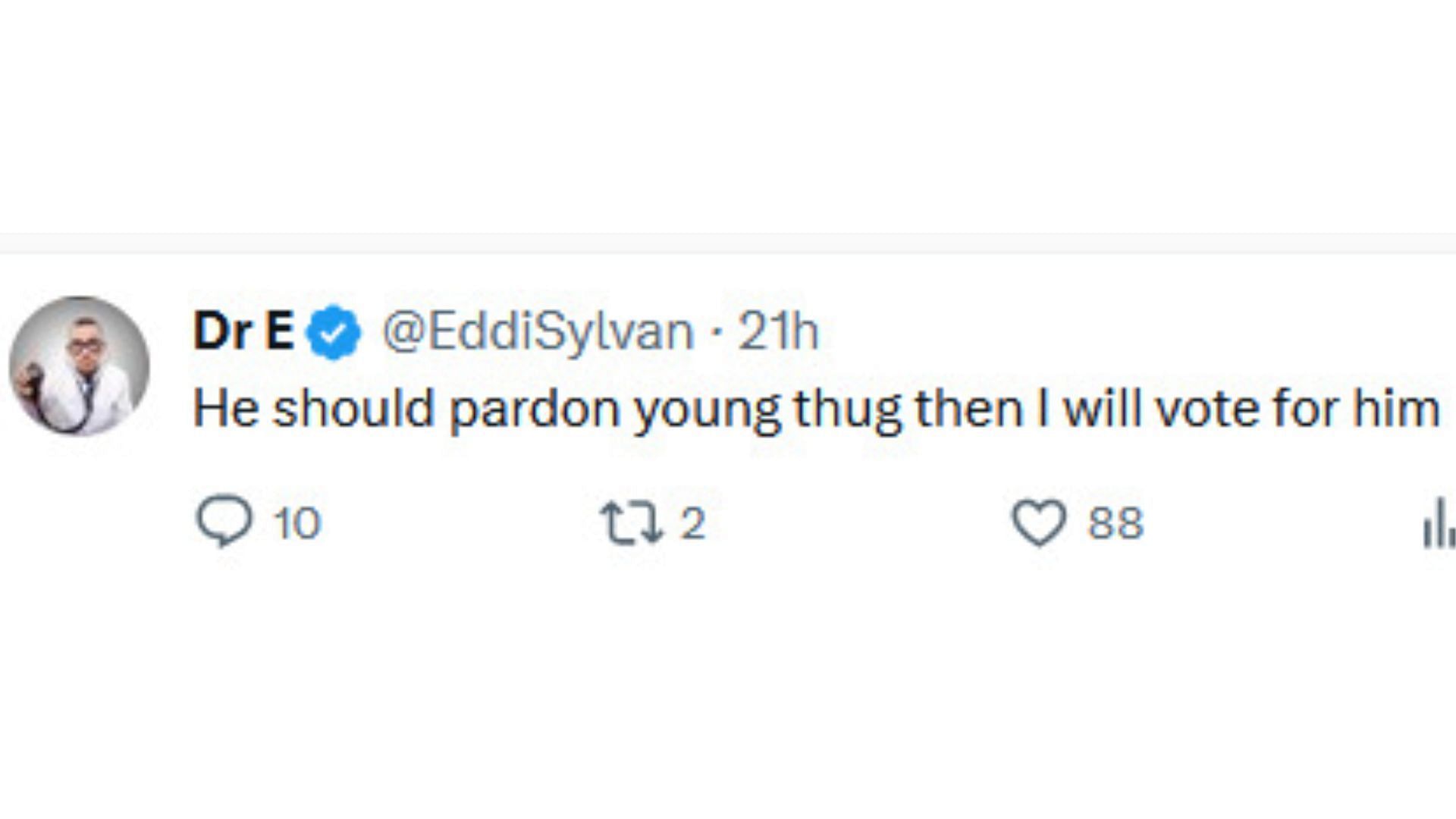Click the letter E in display name
The width and height of the screenshot is (1456, 819).
pyautogui.click(x=280, y=331)
